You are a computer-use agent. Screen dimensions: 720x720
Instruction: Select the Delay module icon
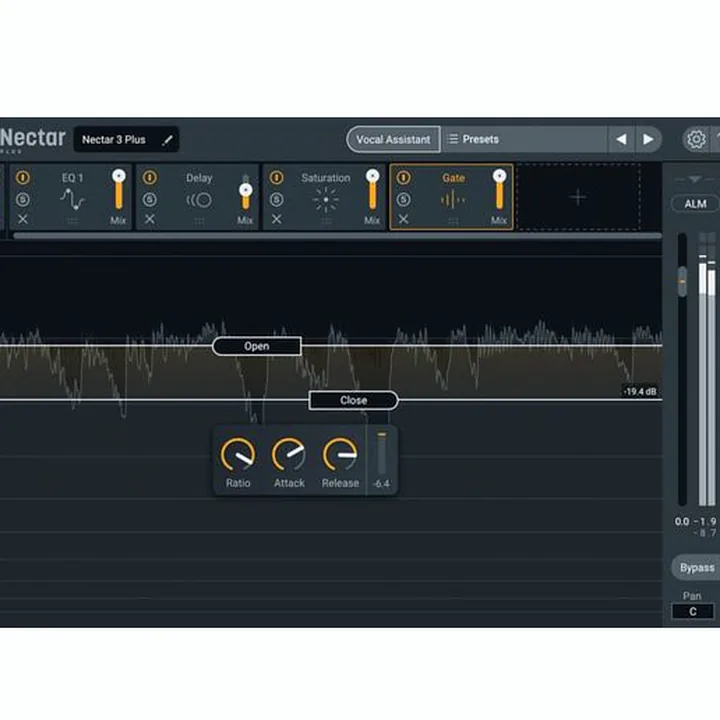coord(199,200)
